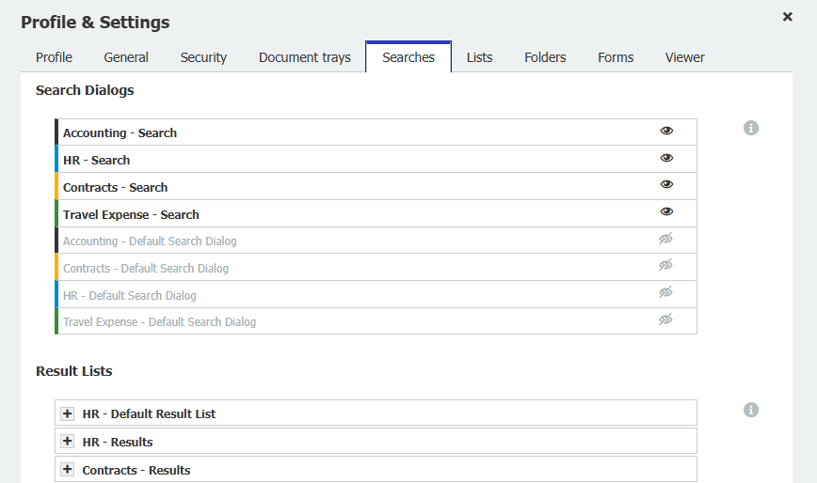Click the info icon beside Search Dialogs
Image resolution: width=817 pixels, height=483 pixels.
tap(751, 128)
